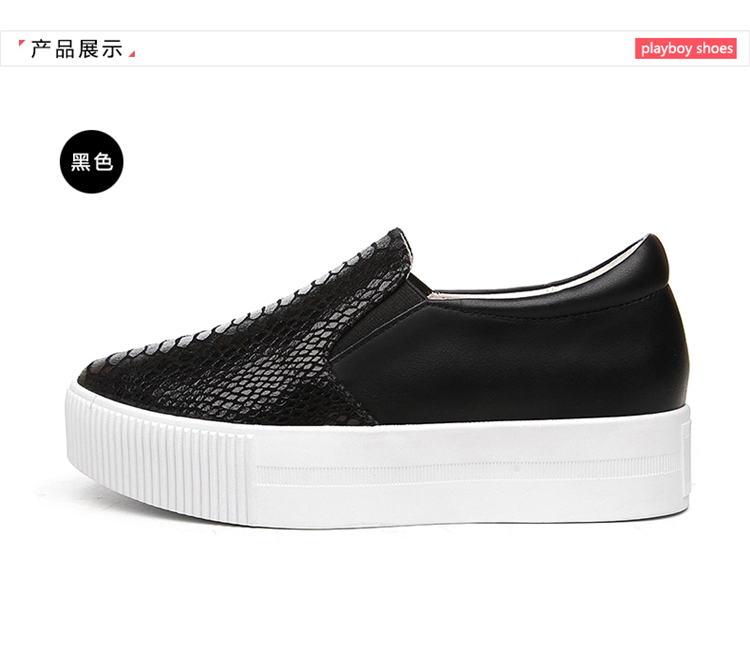
Task: Click the red corner mark before 产品展示
Action: [x=22, y=44]
